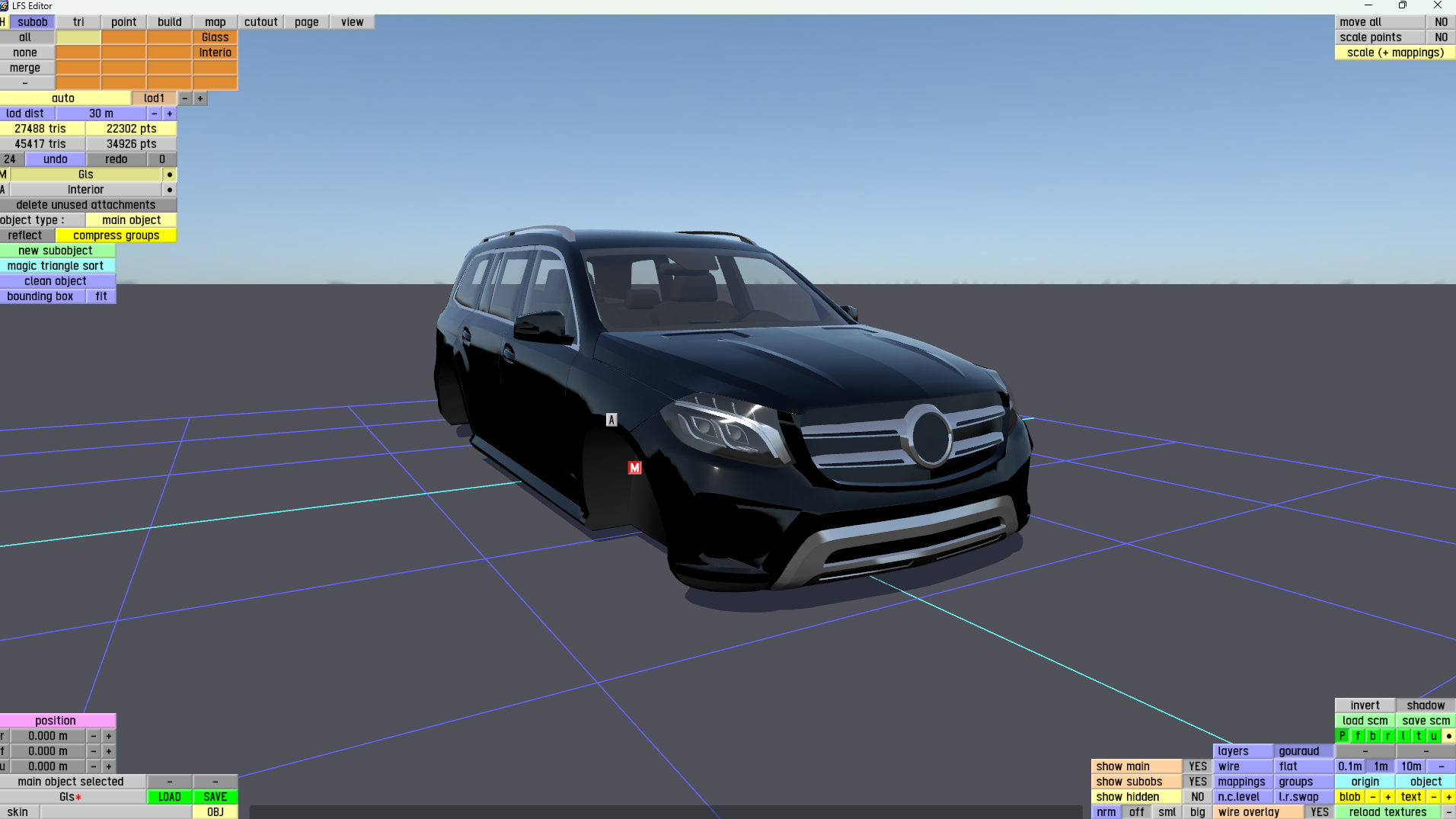Set grid size to 10m
1456x819 pixels.
(x=1411, y=766)
